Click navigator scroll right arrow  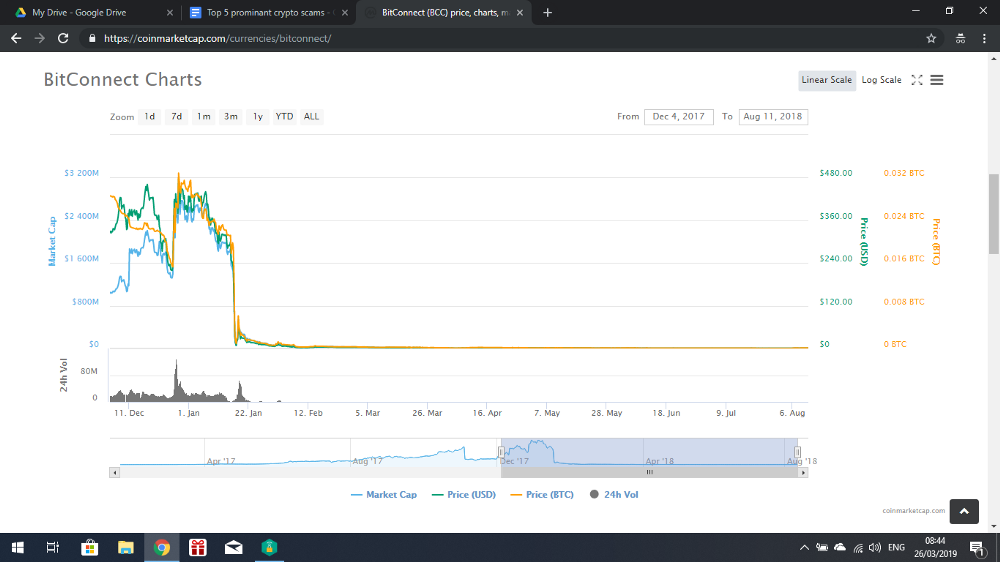point(803,473)
